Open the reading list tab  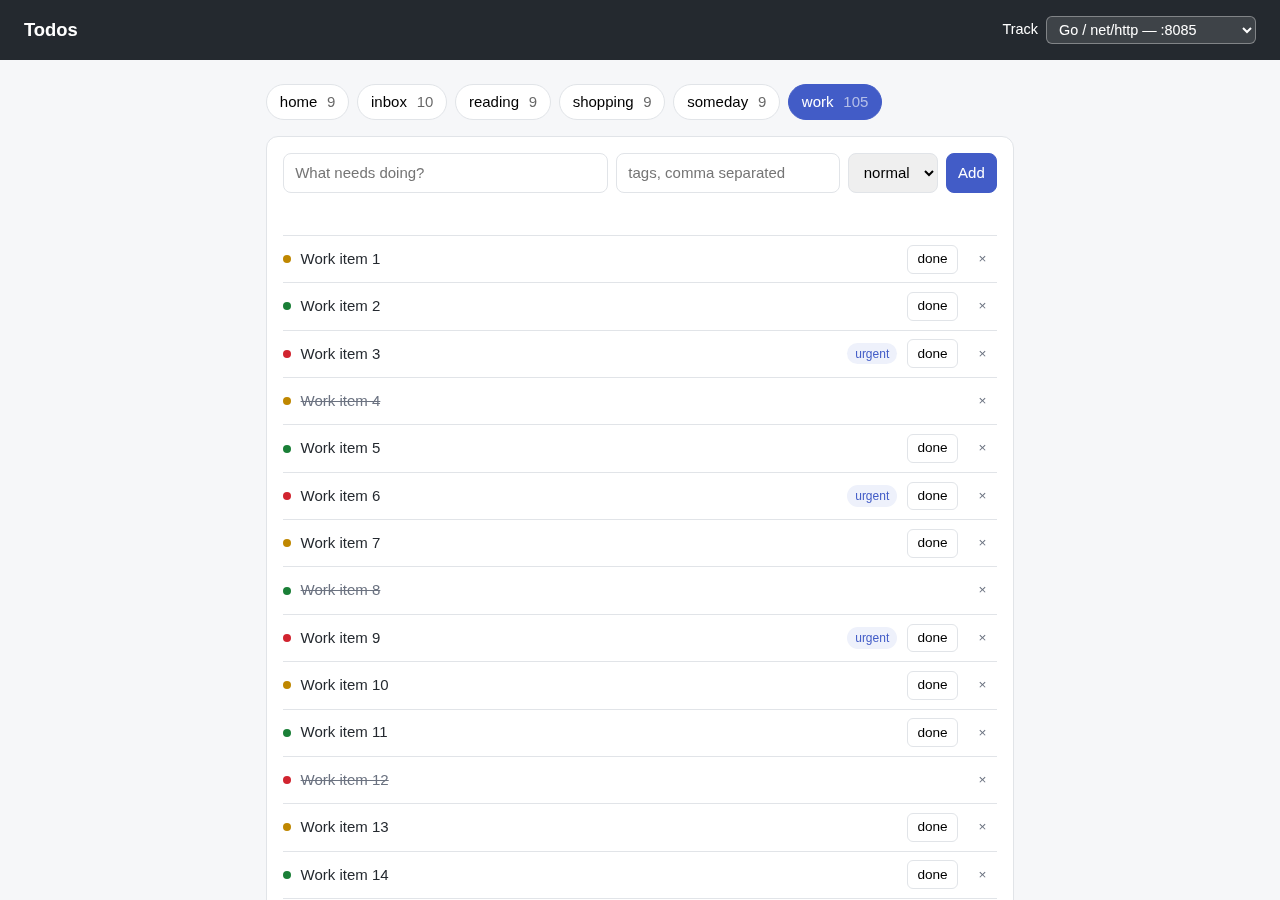click(x=503, y=102)
